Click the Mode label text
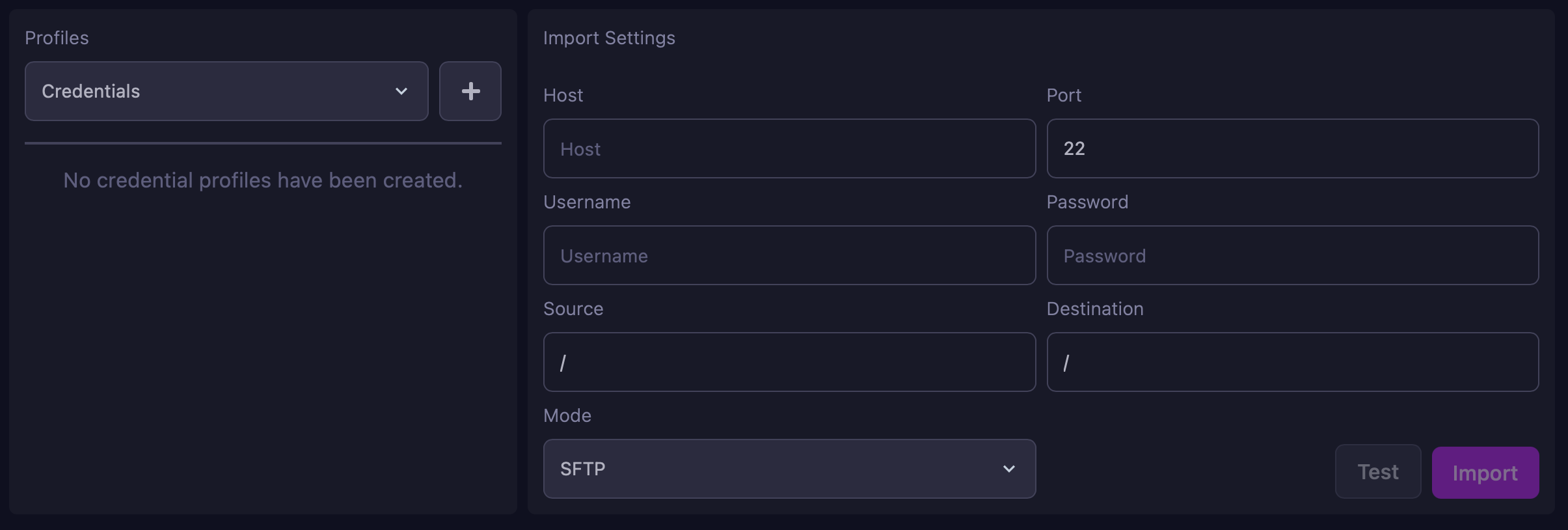 click(567, 415)
